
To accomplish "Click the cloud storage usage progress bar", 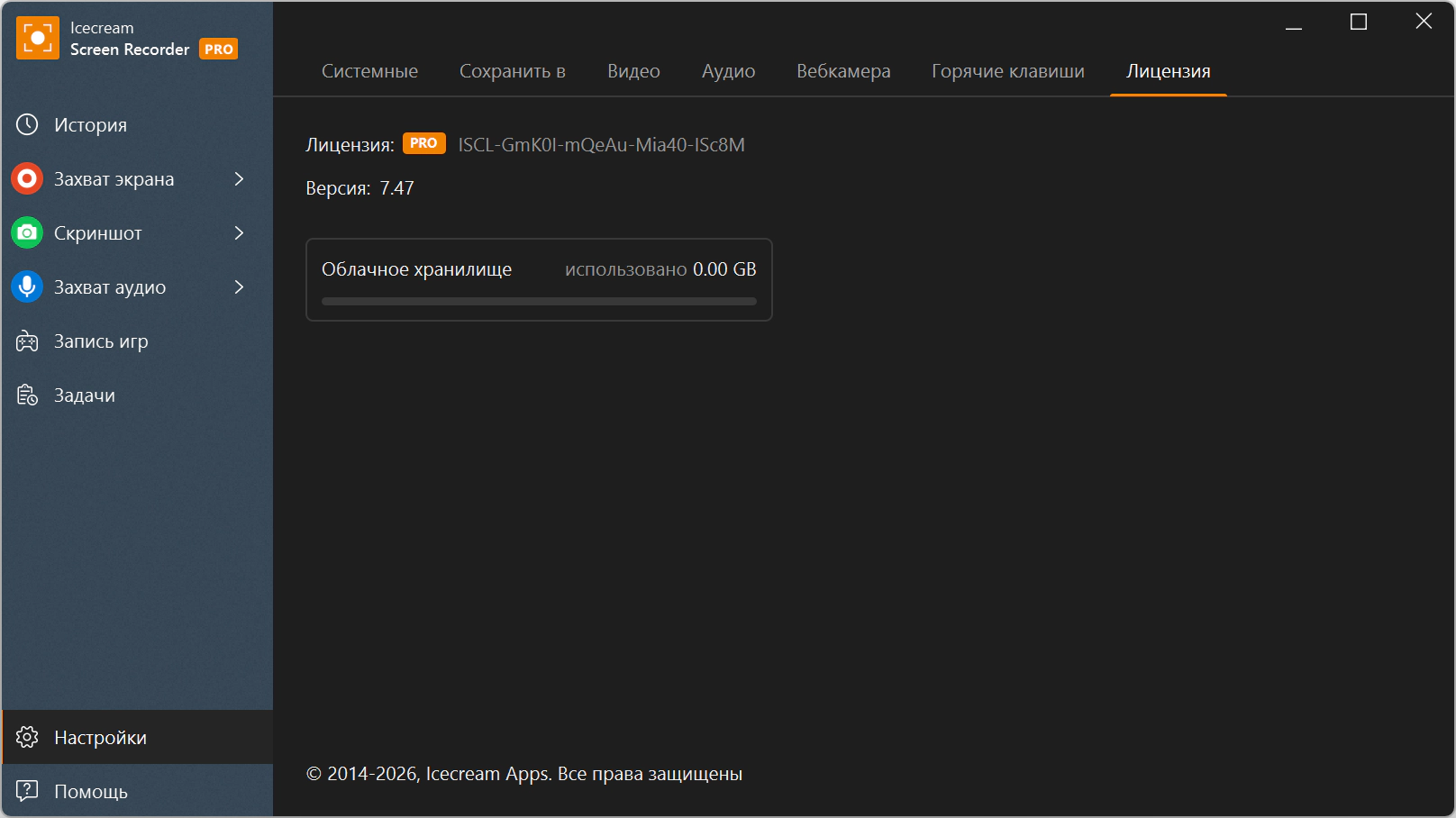I will (539, 302).
